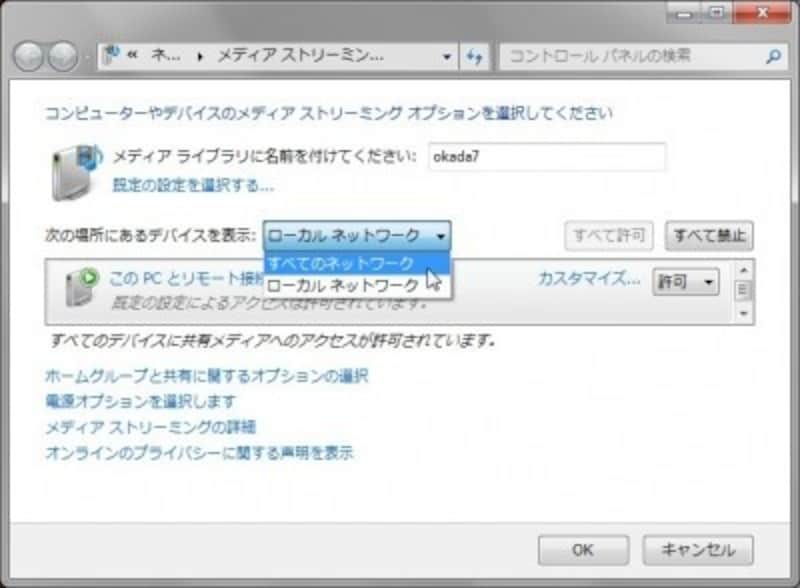Go back with the round back arrow
The height and width of the screenshot is (588, 800).
28,56
